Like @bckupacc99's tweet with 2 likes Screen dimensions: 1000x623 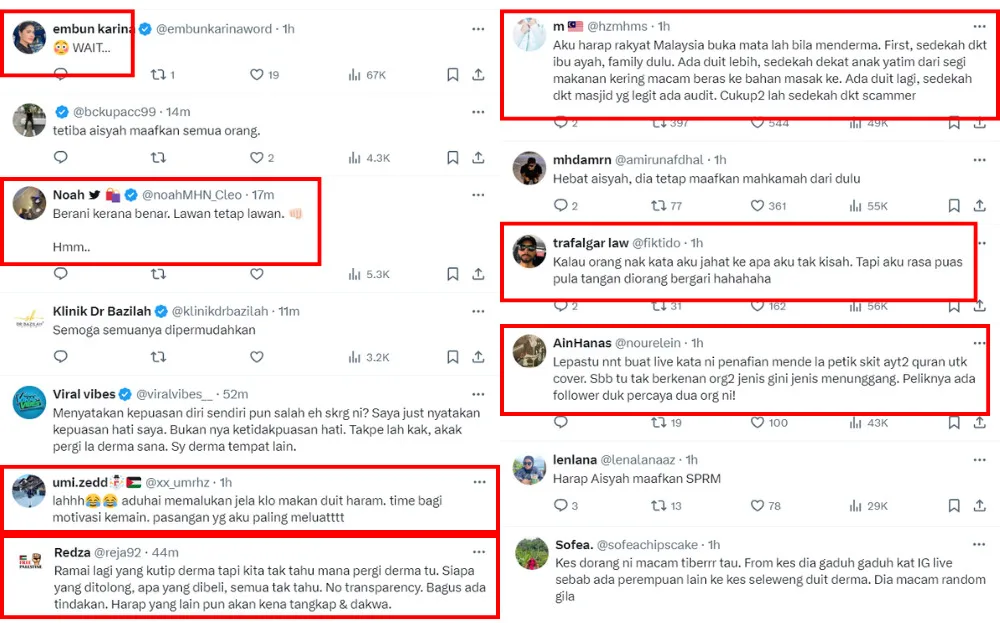[x=256, y=157]
